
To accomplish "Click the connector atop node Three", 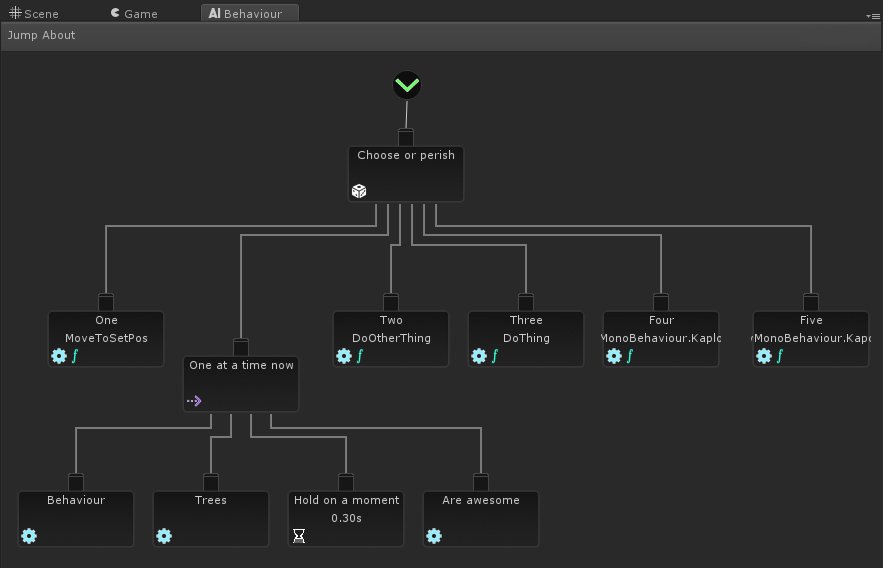I will 526,302.
